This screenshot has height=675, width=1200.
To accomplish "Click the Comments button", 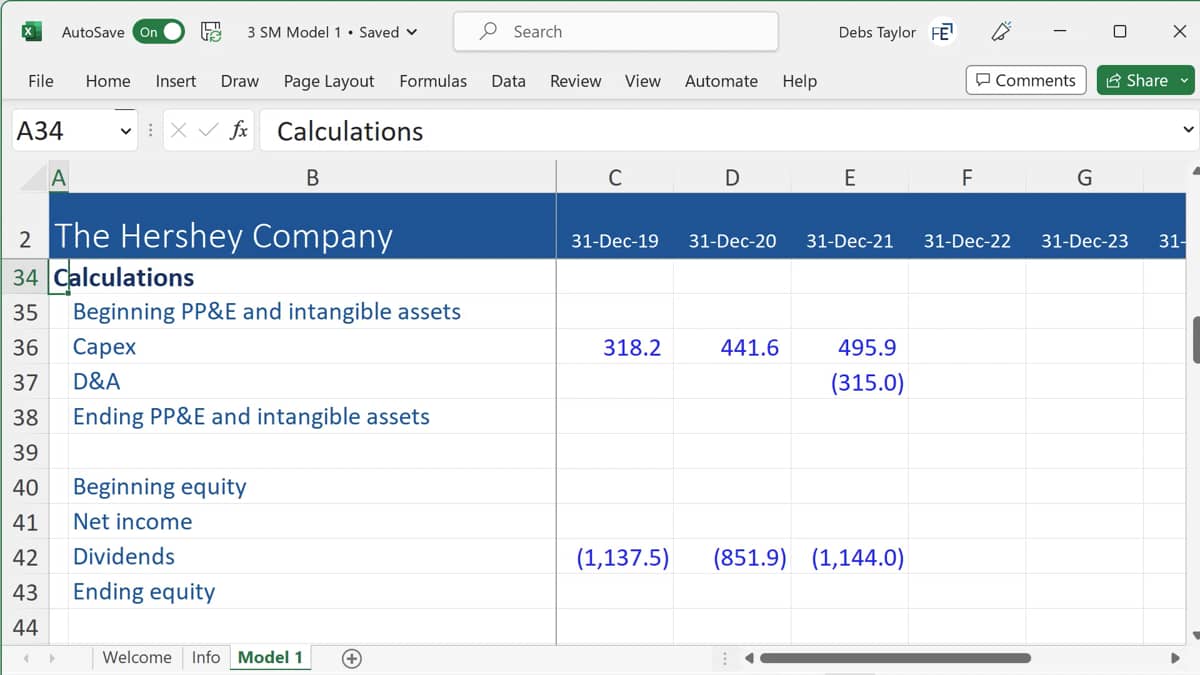I will (x=1026, y=81).
